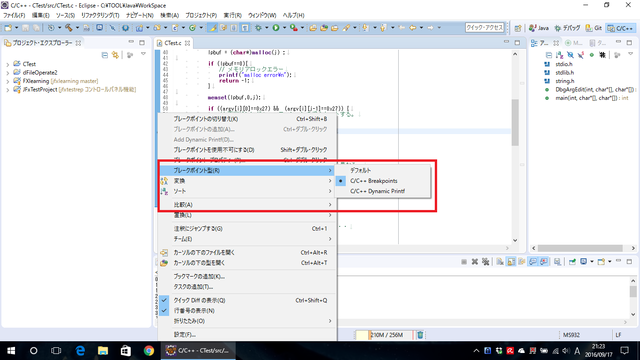The height and width of the screenshot is (360, 640).
Task: Click the クイック・アクセス search field
Action: (x=485, y=28)
